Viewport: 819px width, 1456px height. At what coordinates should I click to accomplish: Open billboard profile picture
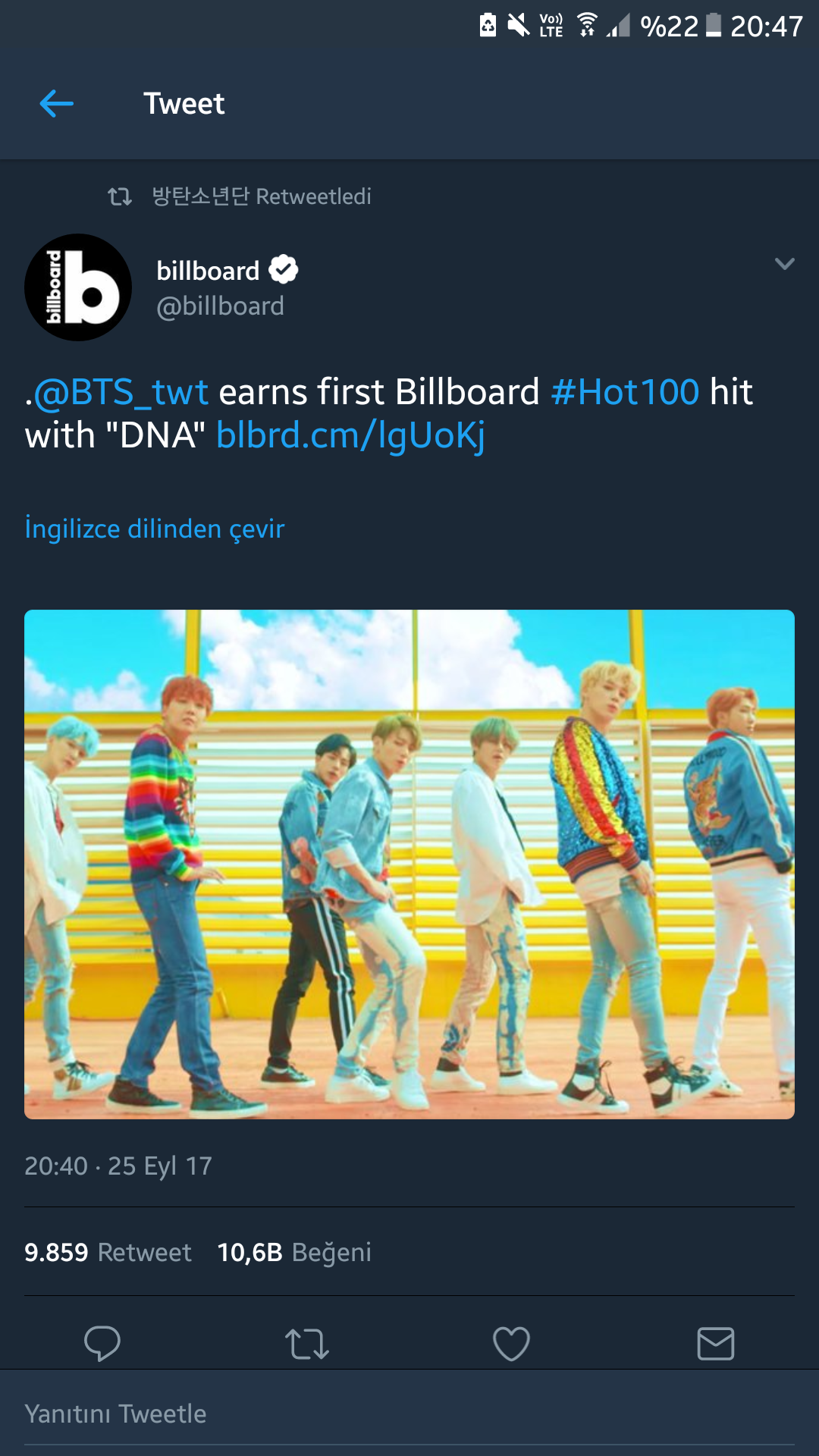78,287
